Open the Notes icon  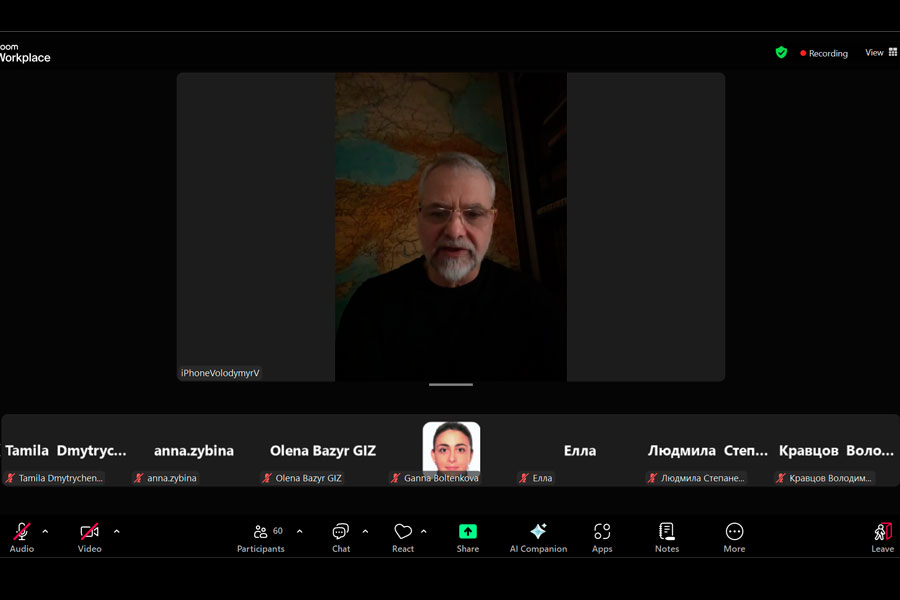[667, 532]
